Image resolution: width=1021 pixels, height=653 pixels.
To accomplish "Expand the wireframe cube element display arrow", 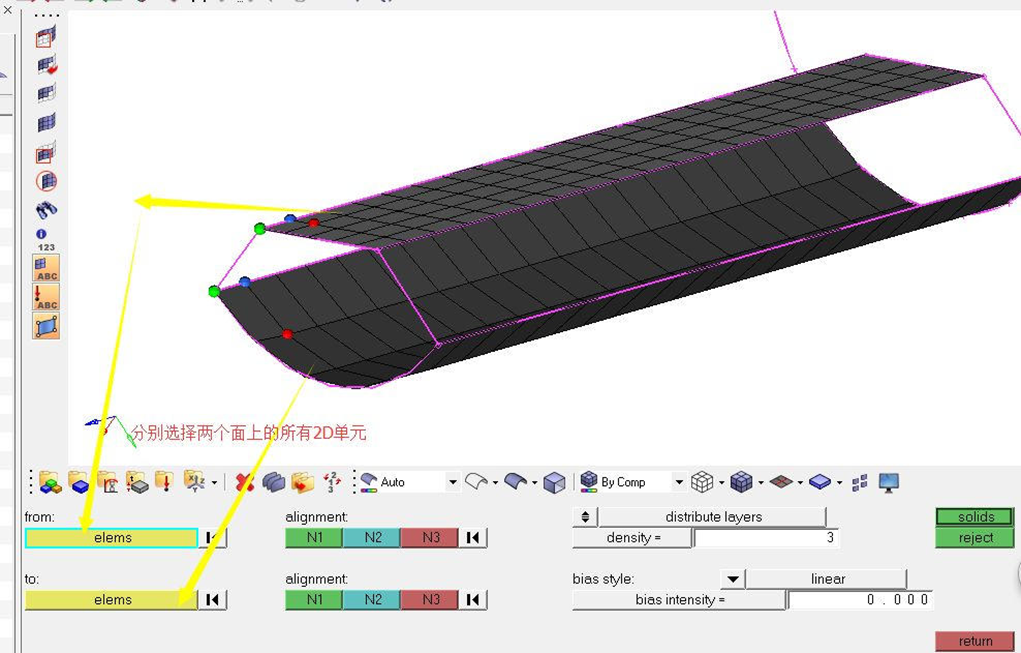I will [721, 483].
